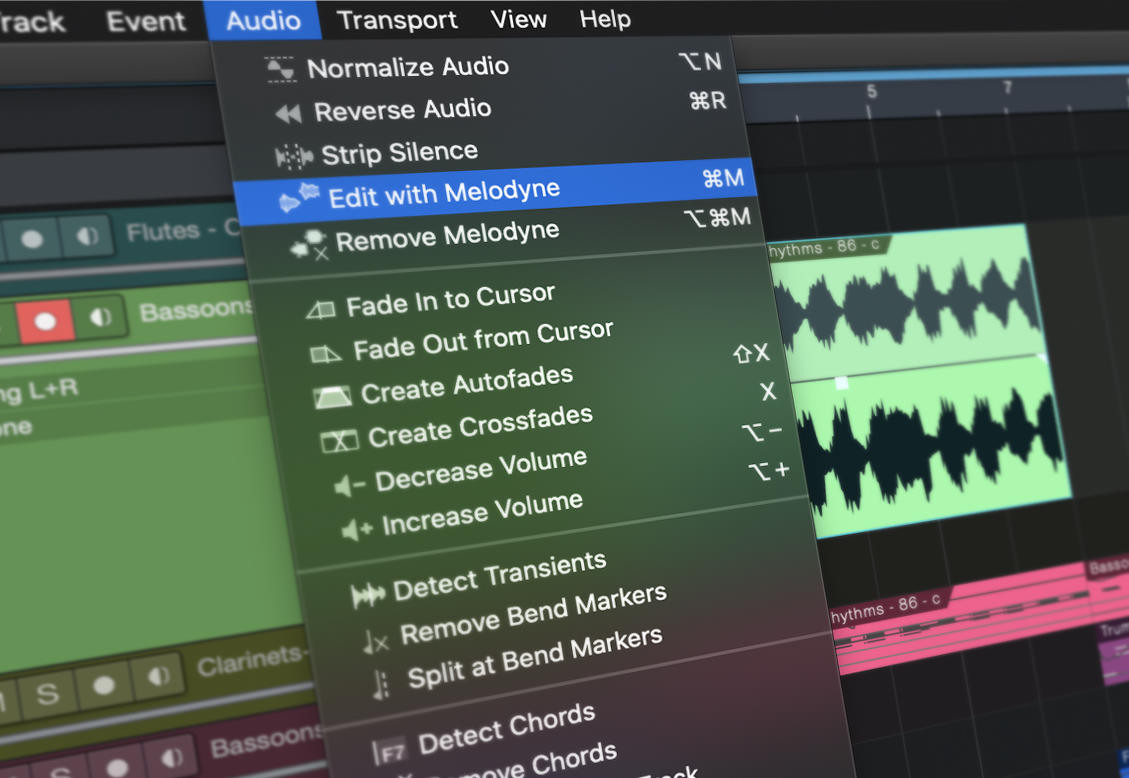
Task: Open the Event menu
Action: click(145, 22)
